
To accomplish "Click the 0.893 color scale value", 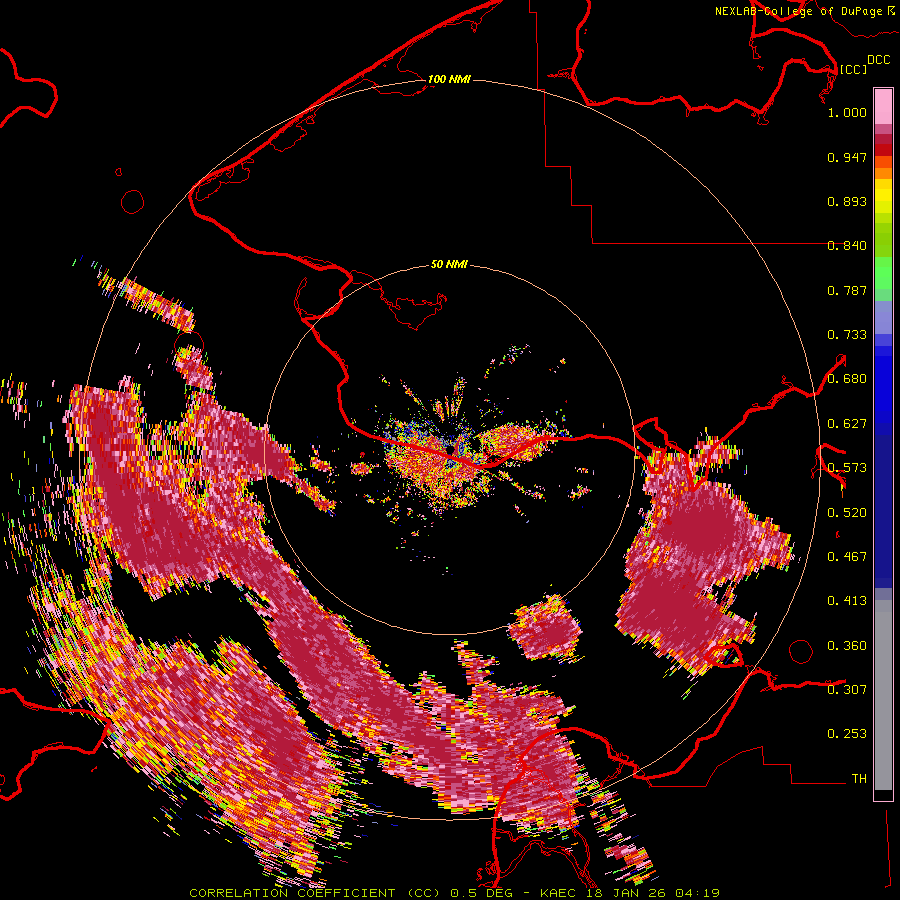I will tap(847, 201).
